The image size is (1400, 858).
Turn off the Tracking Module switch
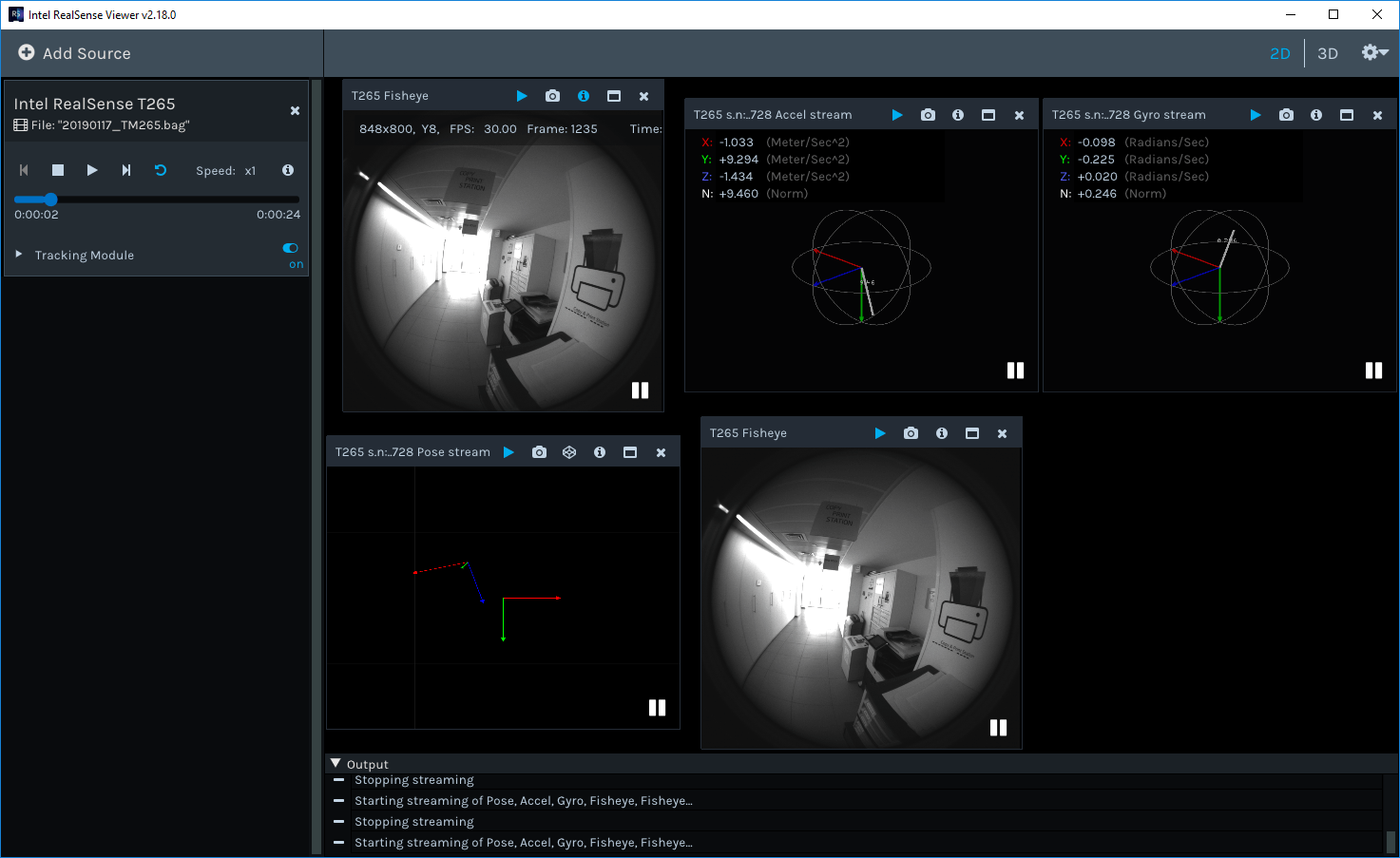(291, 248)
